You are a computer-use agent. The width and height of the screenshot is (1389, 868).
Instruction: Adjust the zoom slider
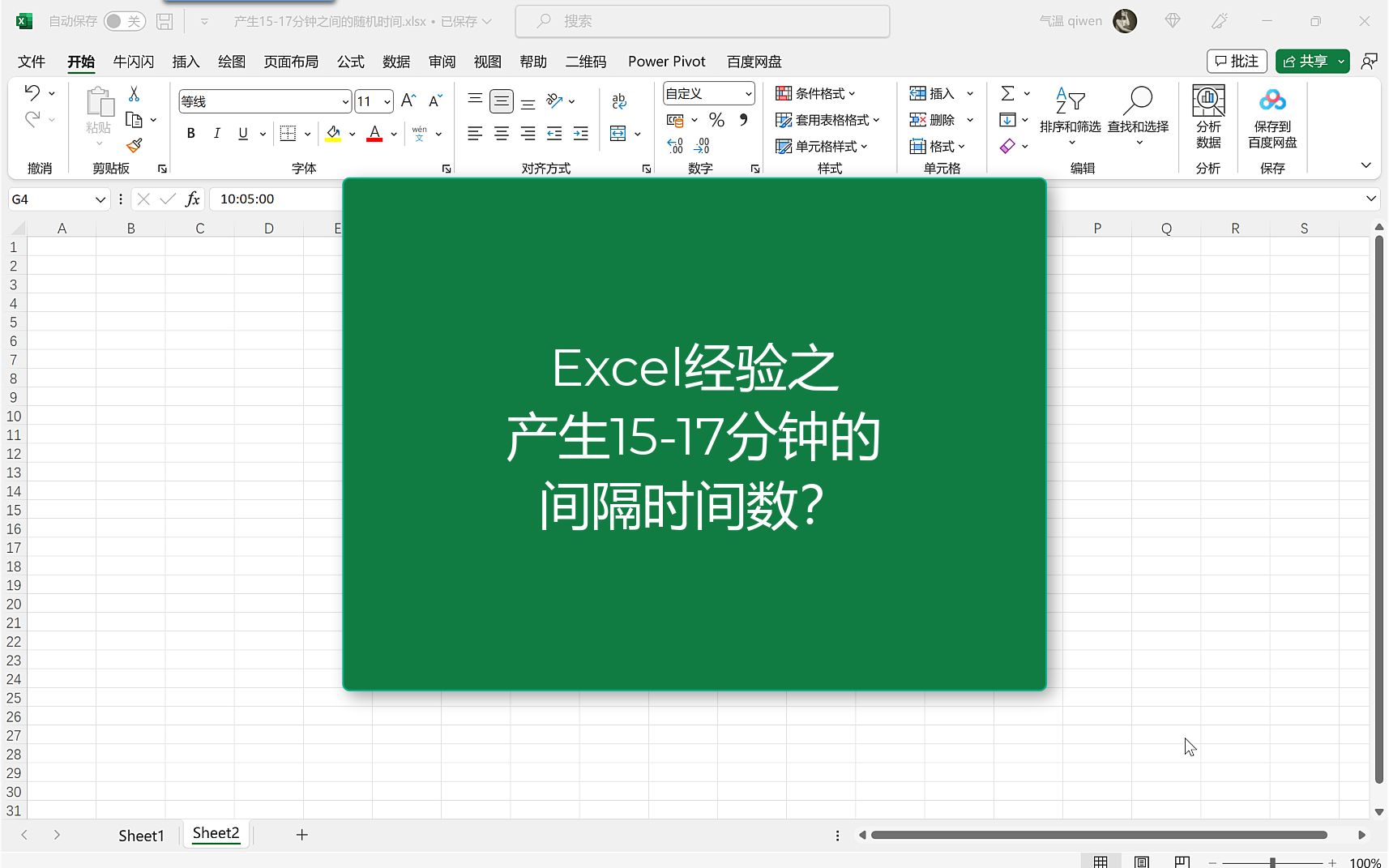(x=1272, y=862)
